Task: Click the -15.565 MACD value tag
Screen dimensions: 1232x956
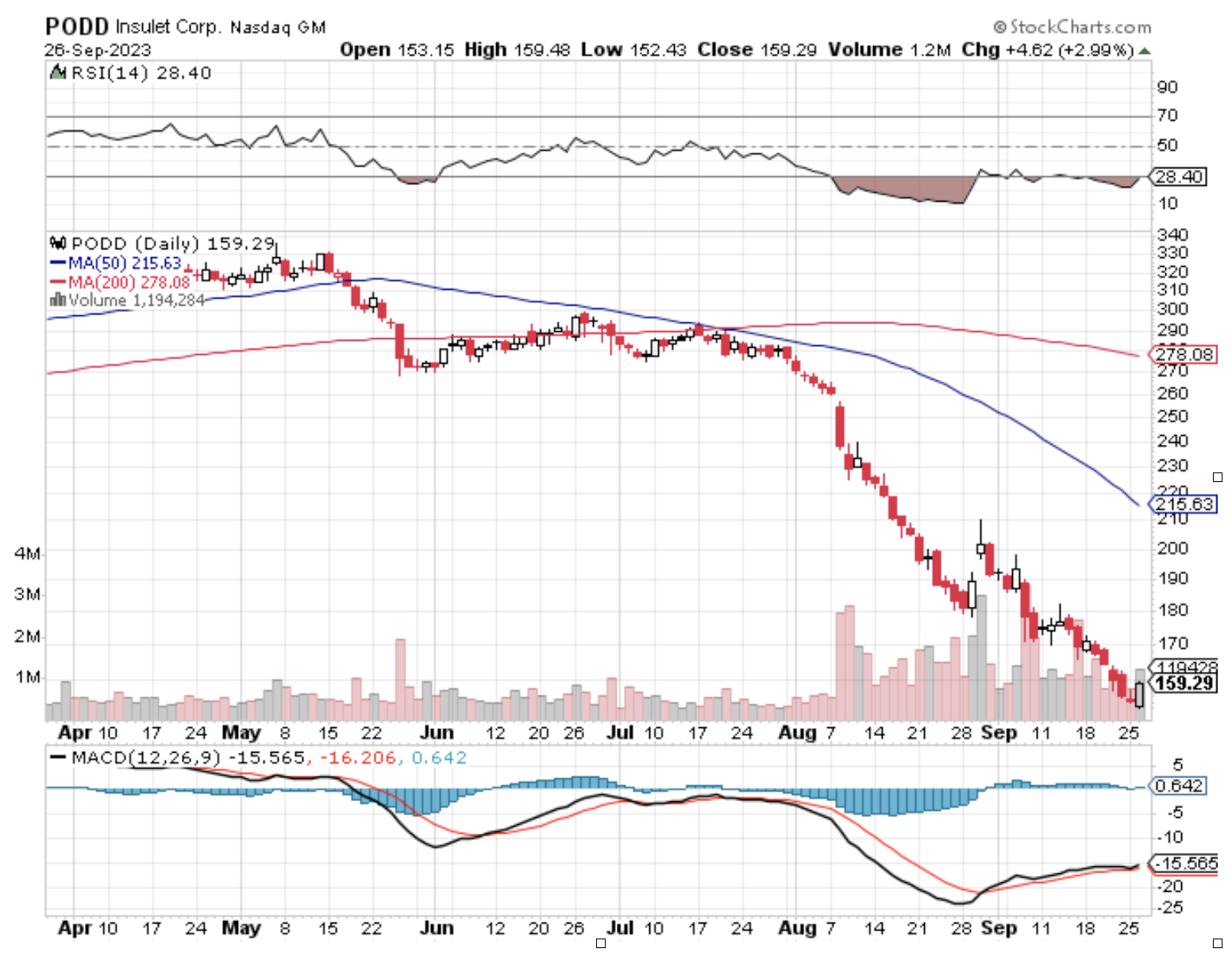Action: click(x=1184, y=863)
